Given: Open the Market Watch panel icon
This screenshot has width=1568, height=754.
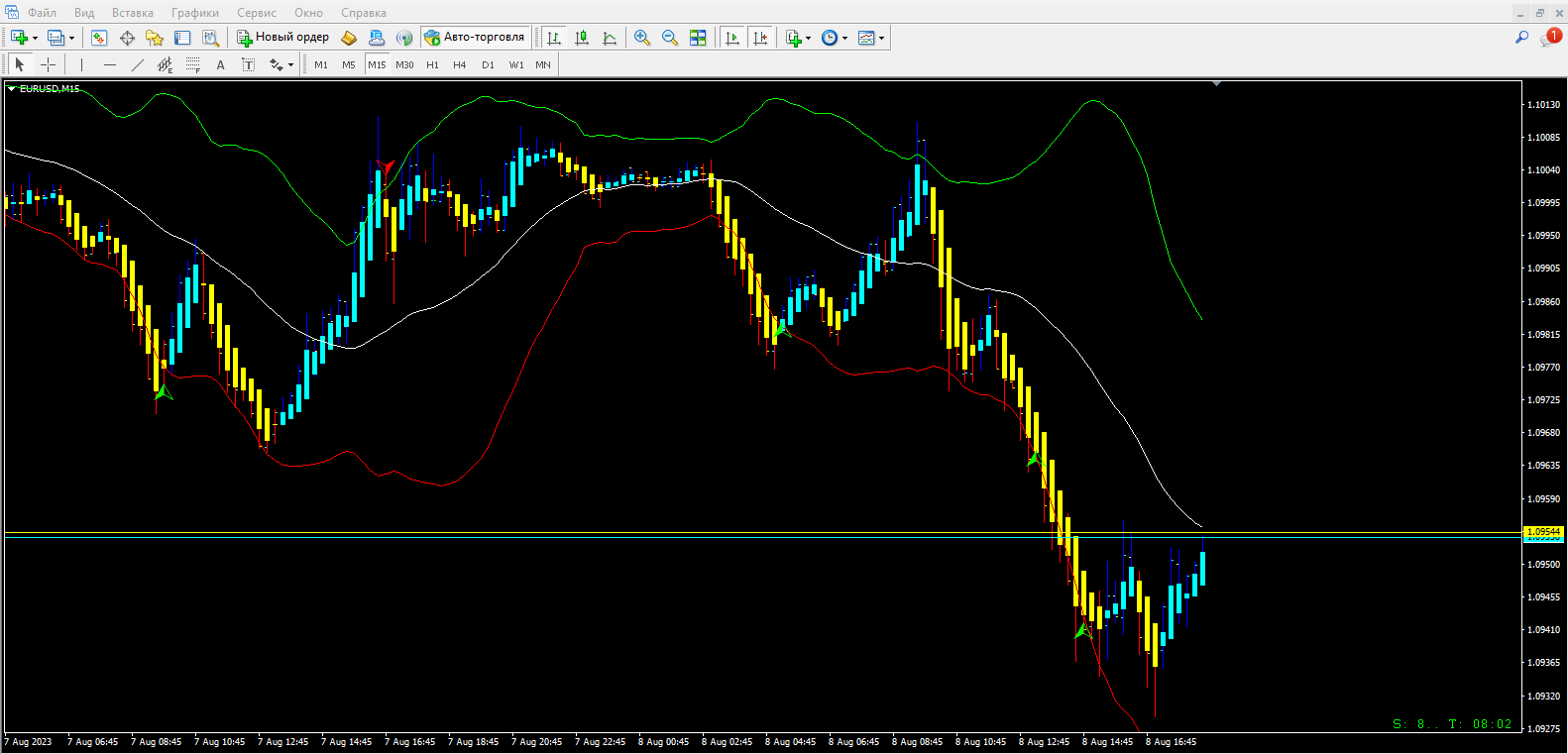Looking at the screenshot, I should [x=99, y=38].
